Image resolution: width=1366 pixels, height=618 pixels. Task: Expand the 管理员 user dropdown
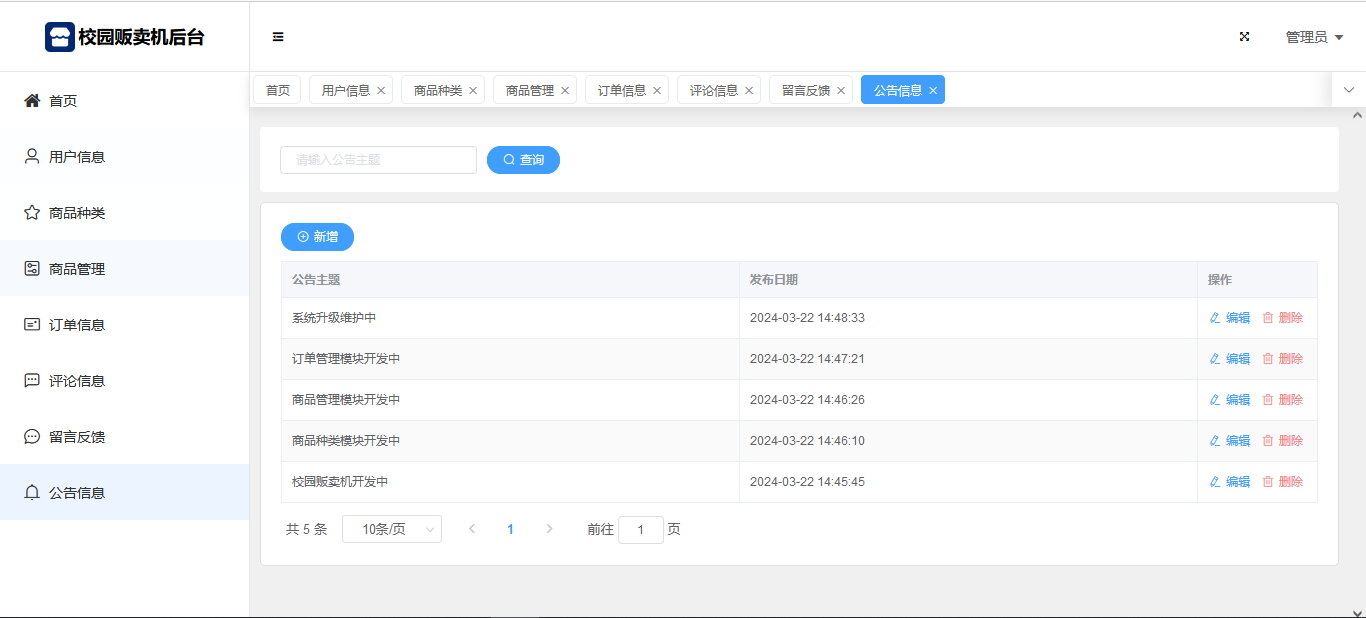point(1313,37)
